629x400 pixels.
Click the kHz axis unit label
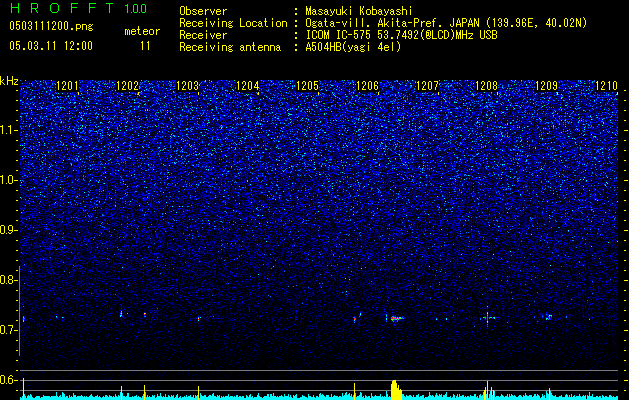[x=9, y=81]
